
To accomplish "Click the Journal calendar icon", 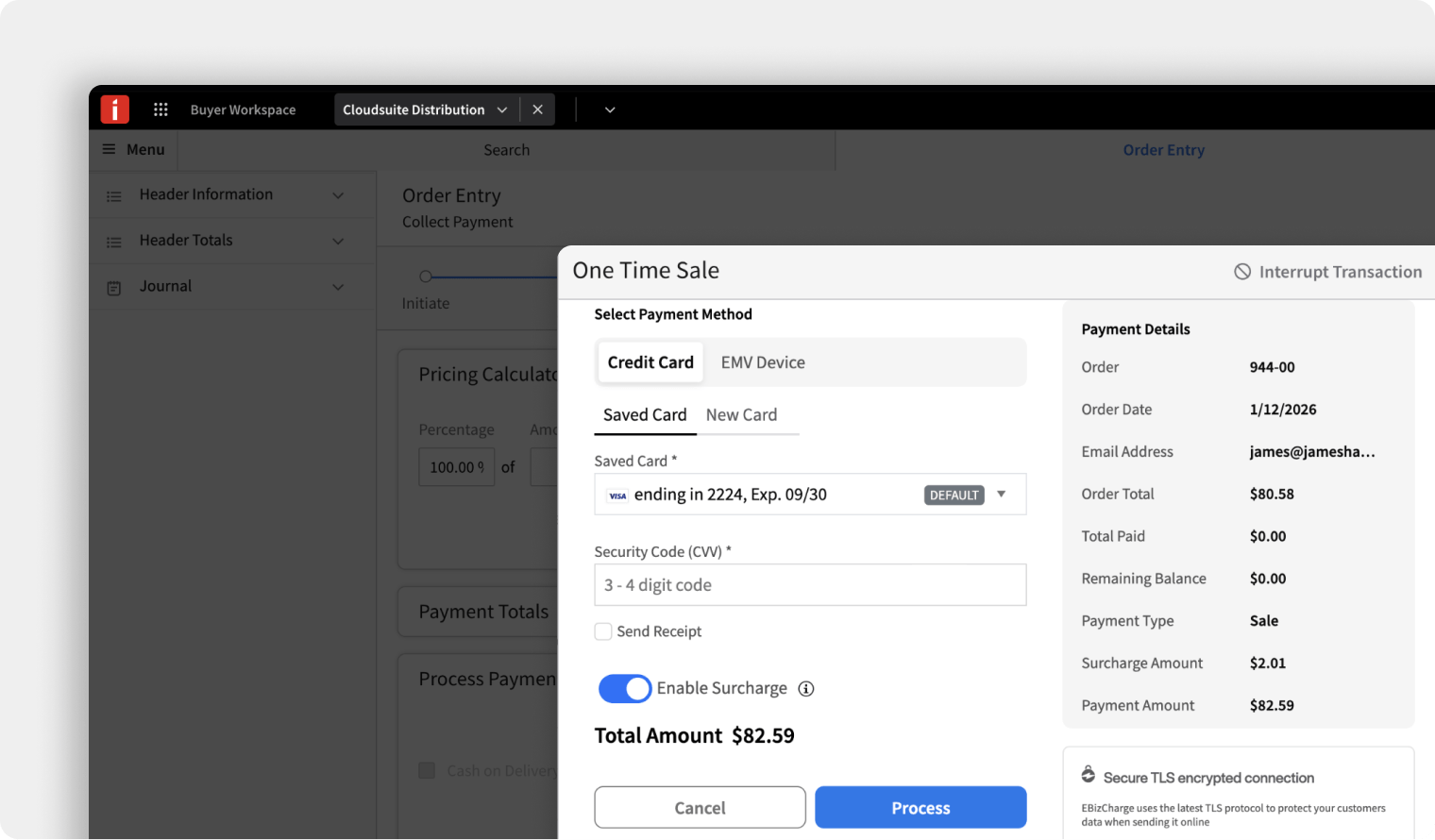I will click(x=114, y=288).
